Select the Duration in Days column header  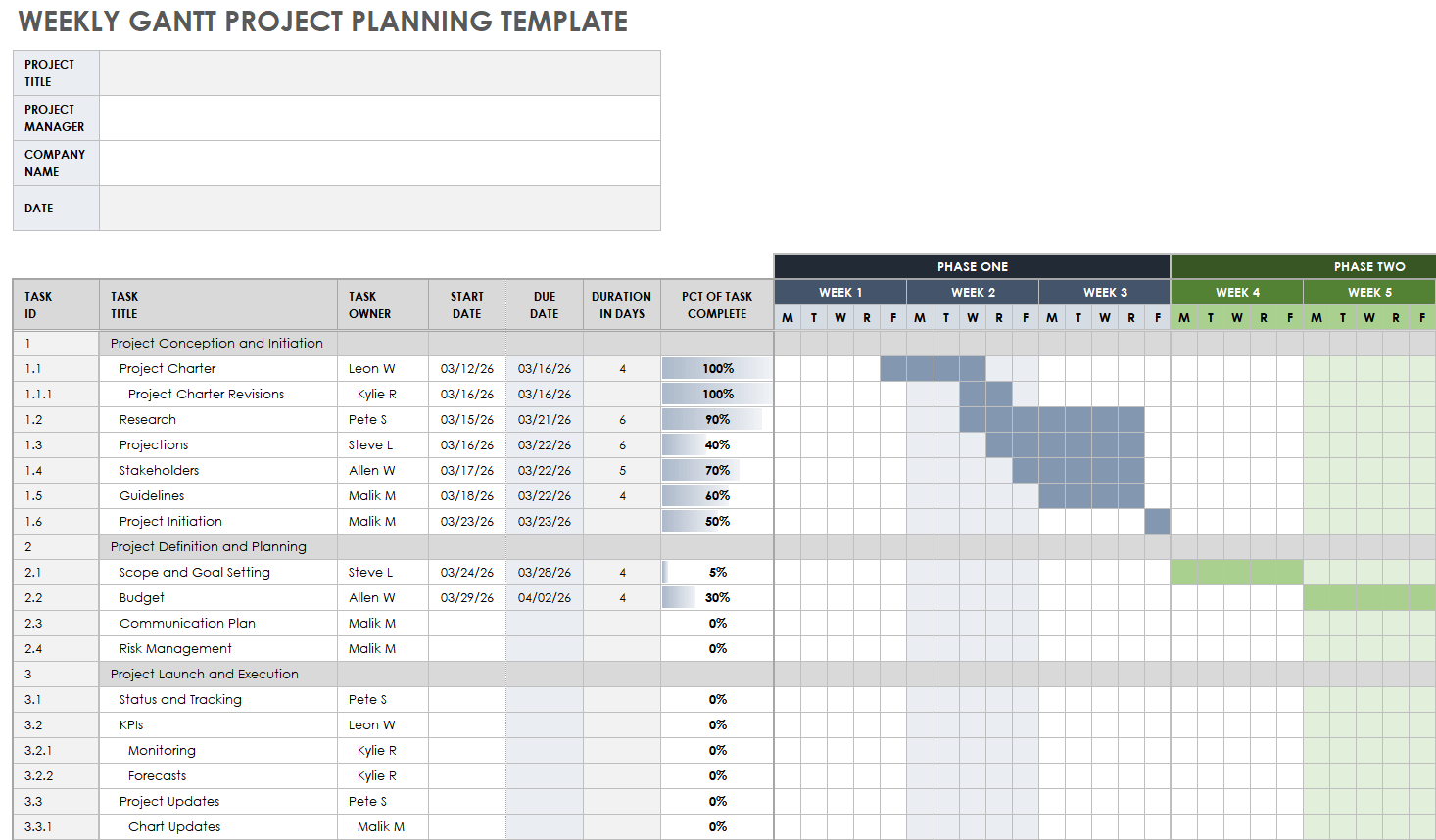[x=621, y=304]
